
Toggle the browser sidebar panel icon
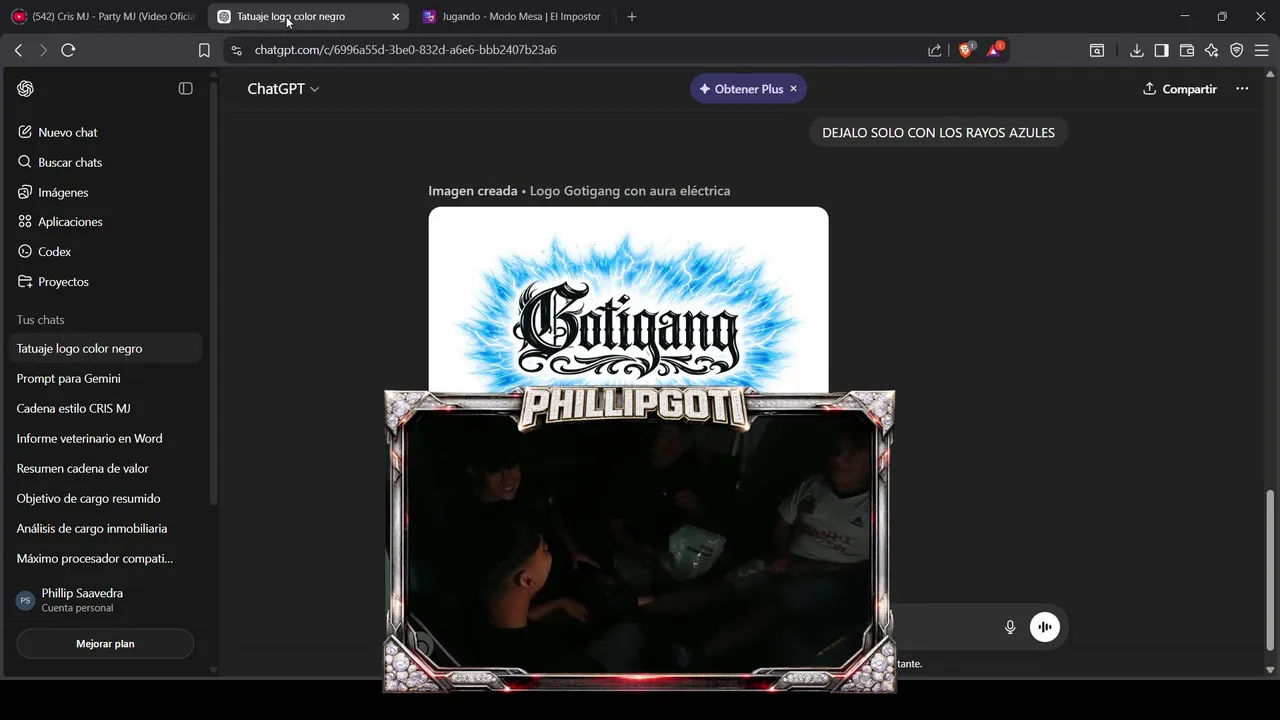1161,50
